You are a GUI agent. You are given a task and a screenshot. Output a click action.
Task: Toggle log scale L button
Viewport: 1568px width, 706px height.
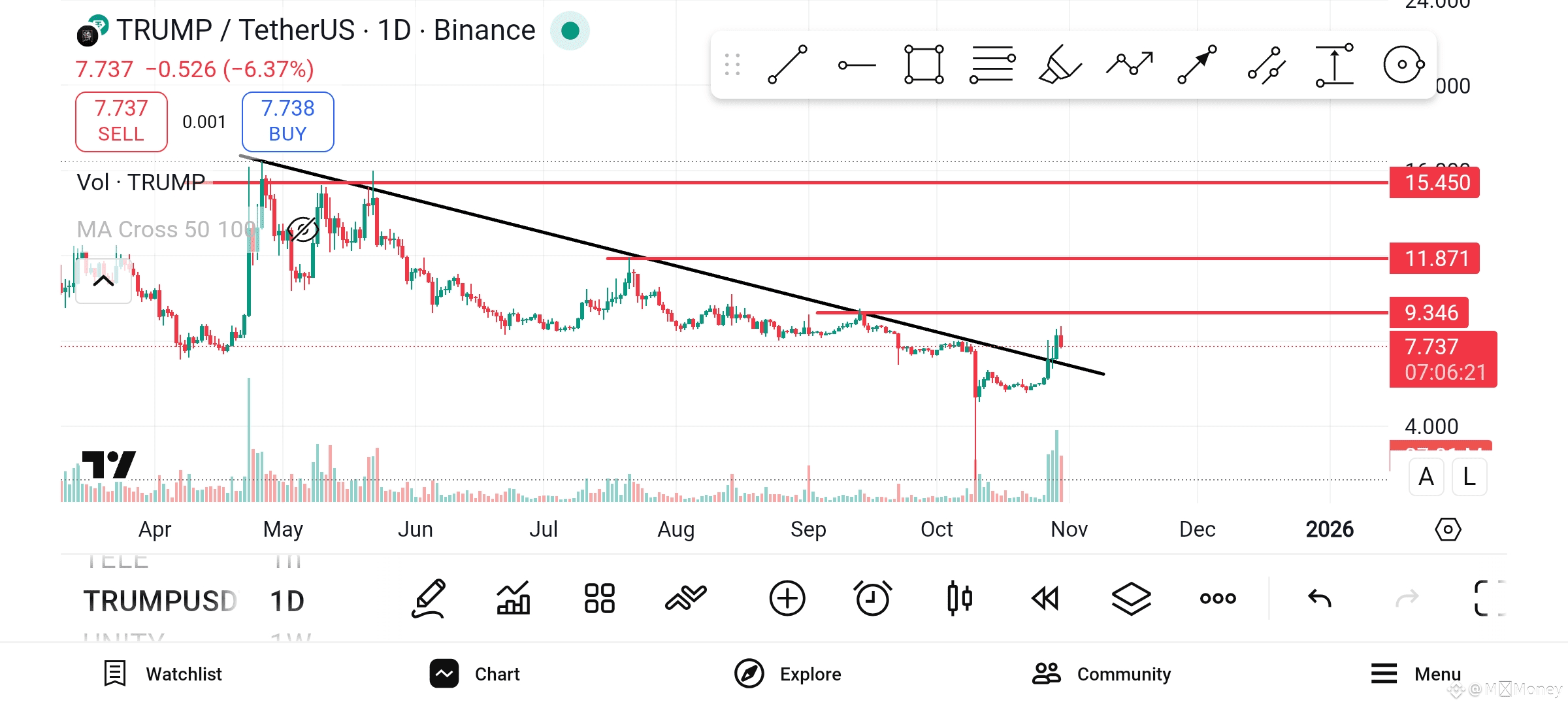click(x=1469, y=477)
